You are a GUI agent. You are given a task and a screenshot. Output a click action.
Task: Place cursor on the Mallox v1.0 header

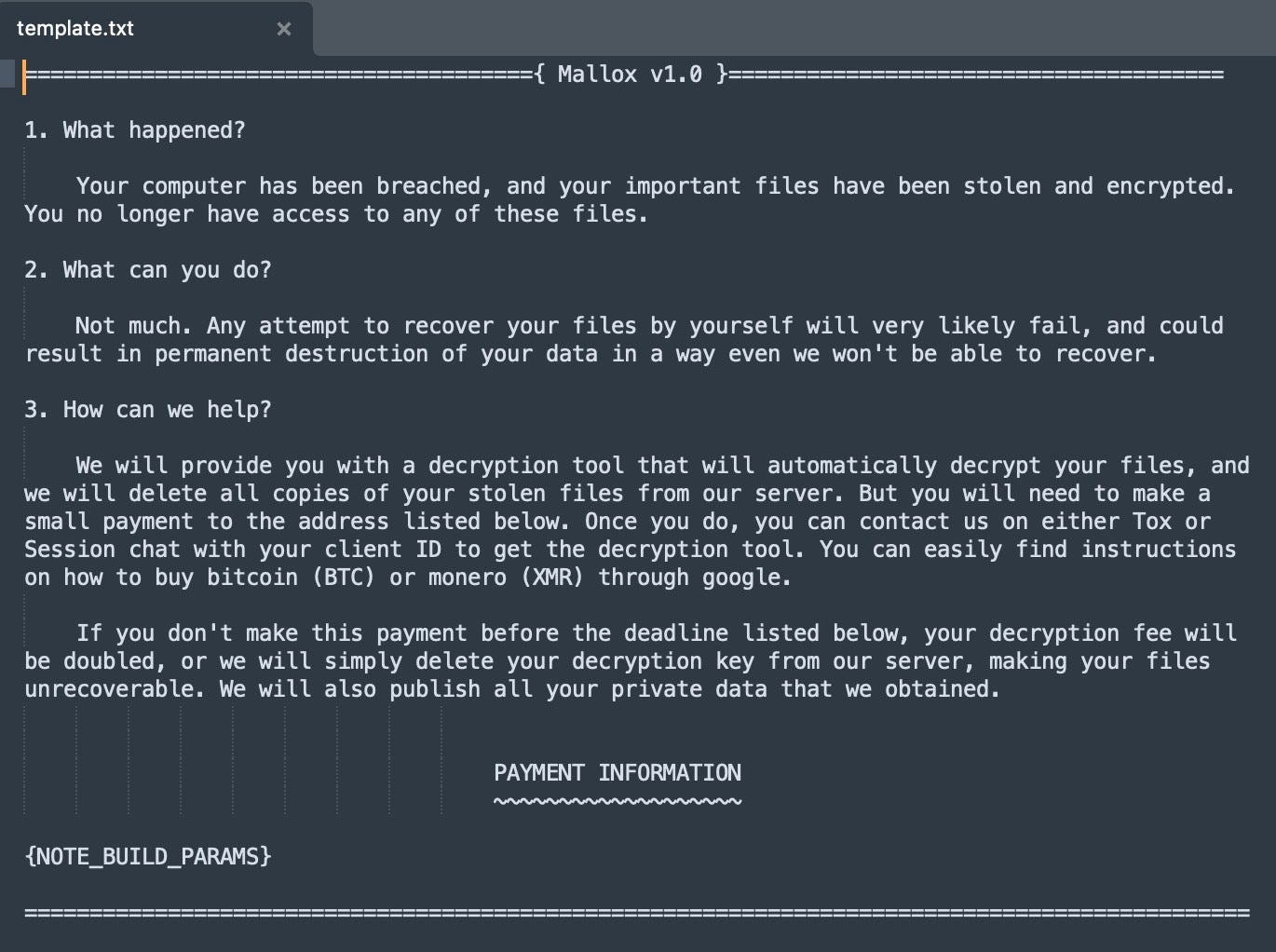pos(630,75)
